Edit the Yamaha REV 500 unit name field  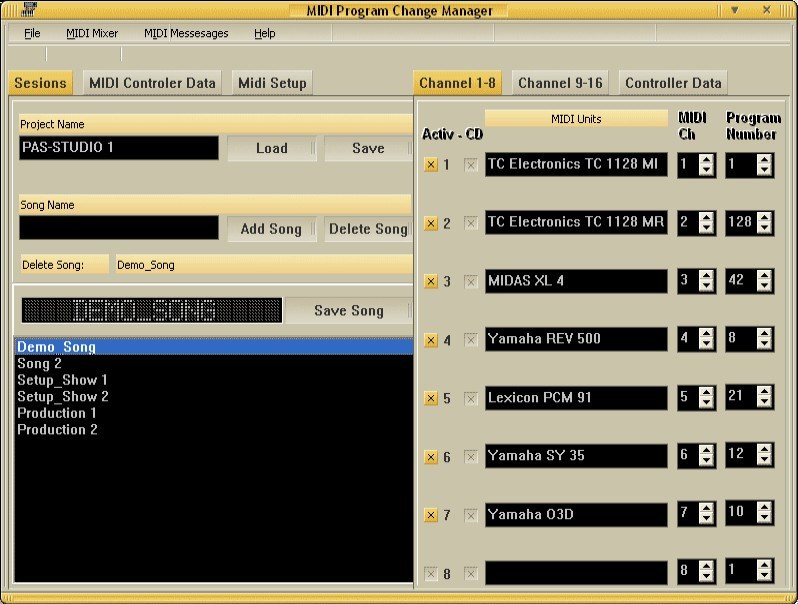tap(576, 339)
